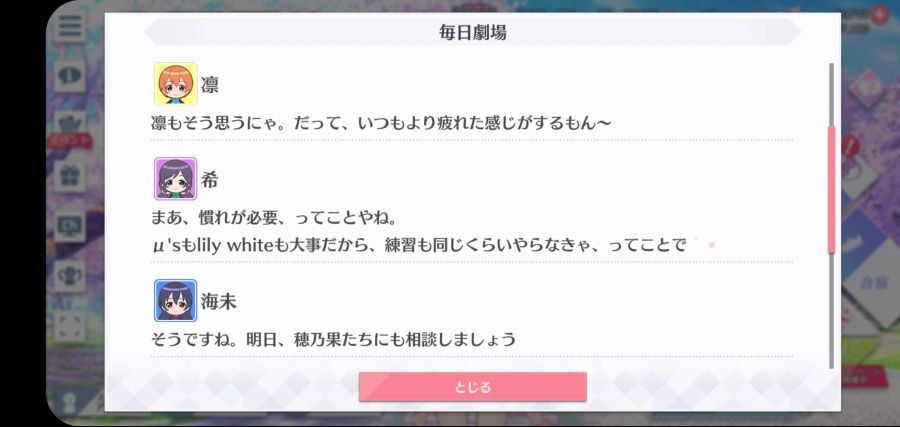Tap Umi's blue-haired avatar icon
Screen dimensions: 900x427
(176, 300)
